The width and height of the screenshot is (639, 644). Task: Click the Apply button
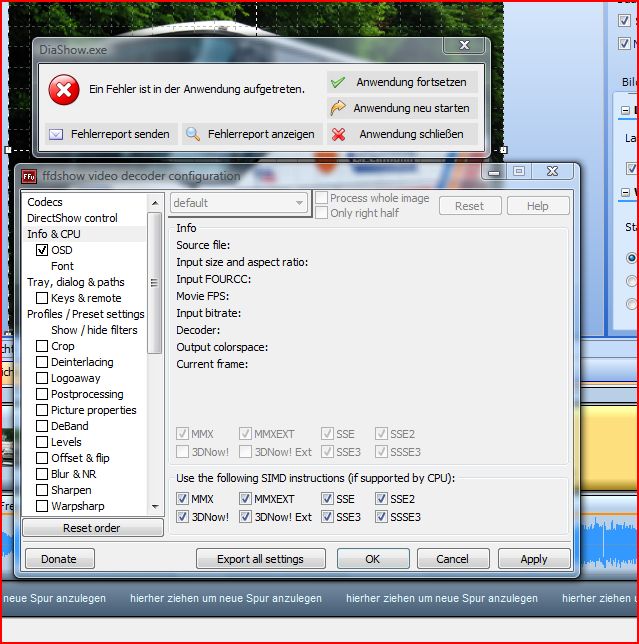[533, 559]
